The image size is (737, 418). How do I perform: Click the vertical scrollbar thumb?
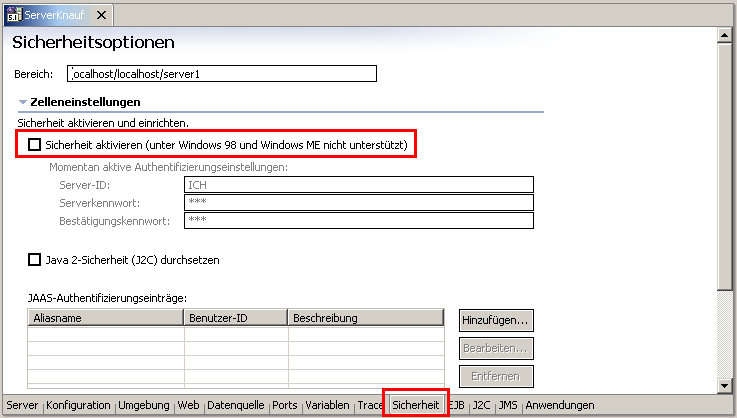(724, 166)
